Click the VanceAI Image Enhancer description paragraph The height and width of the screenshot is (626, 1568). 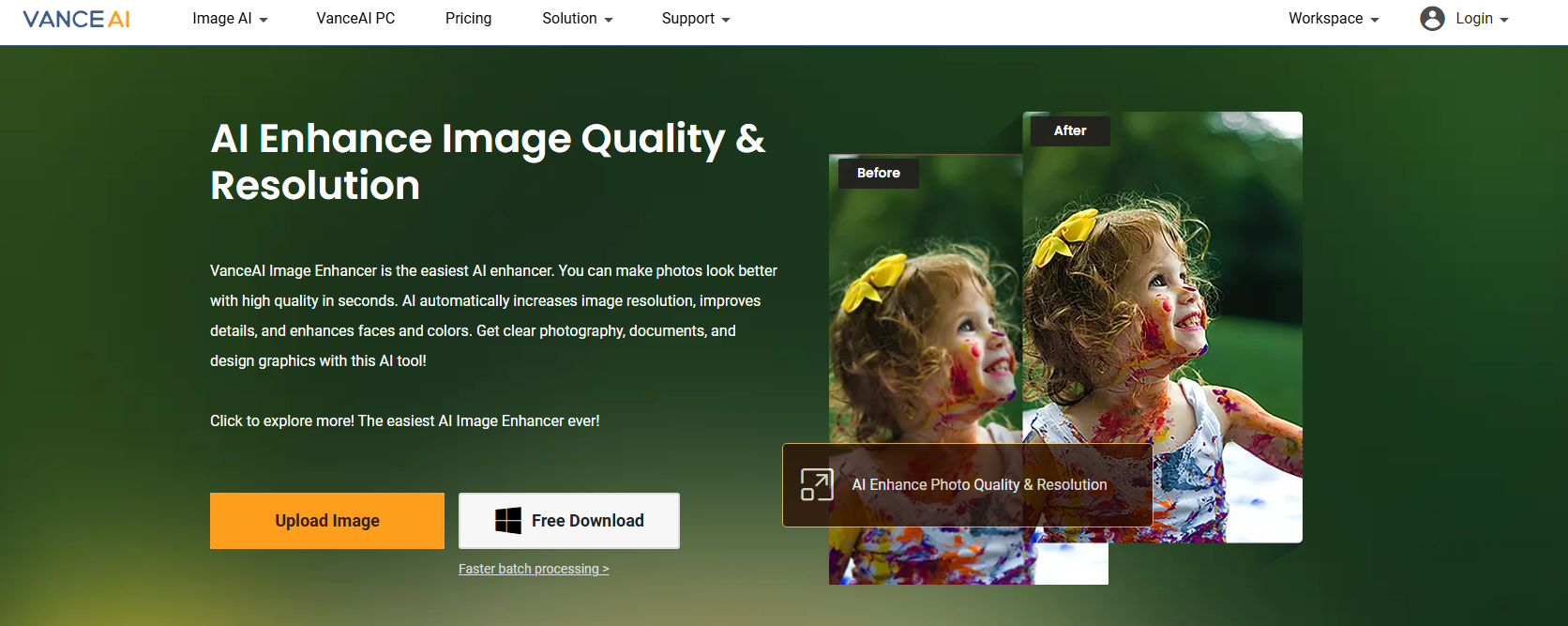[x=493, y=315]
